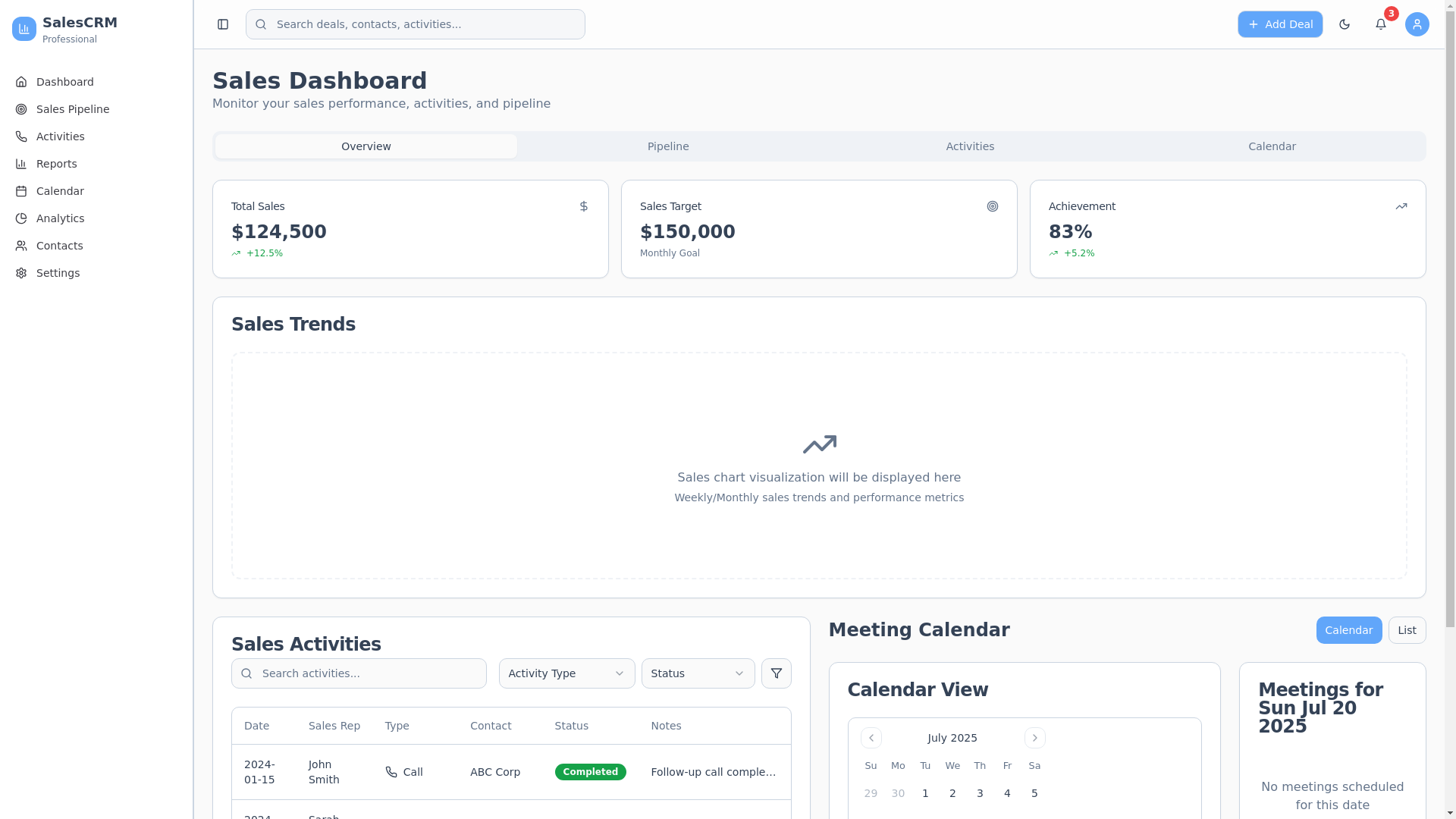Screen dimensions: 1456x819
Task: Click the Contacts people icon
Action: (21, 246)
